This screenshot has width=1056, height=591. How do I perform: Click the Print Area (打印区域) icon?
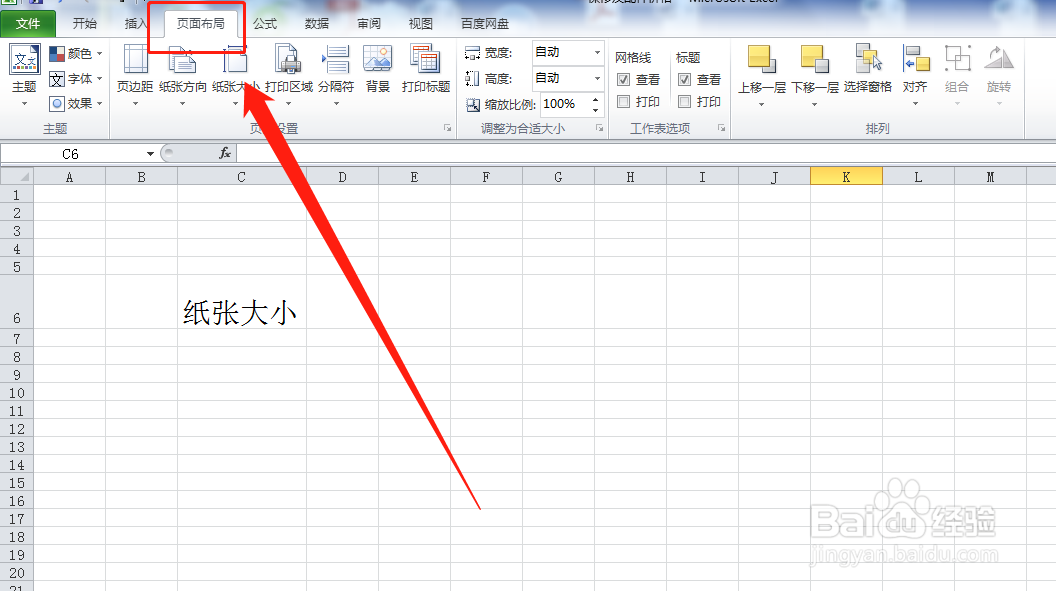288,59
